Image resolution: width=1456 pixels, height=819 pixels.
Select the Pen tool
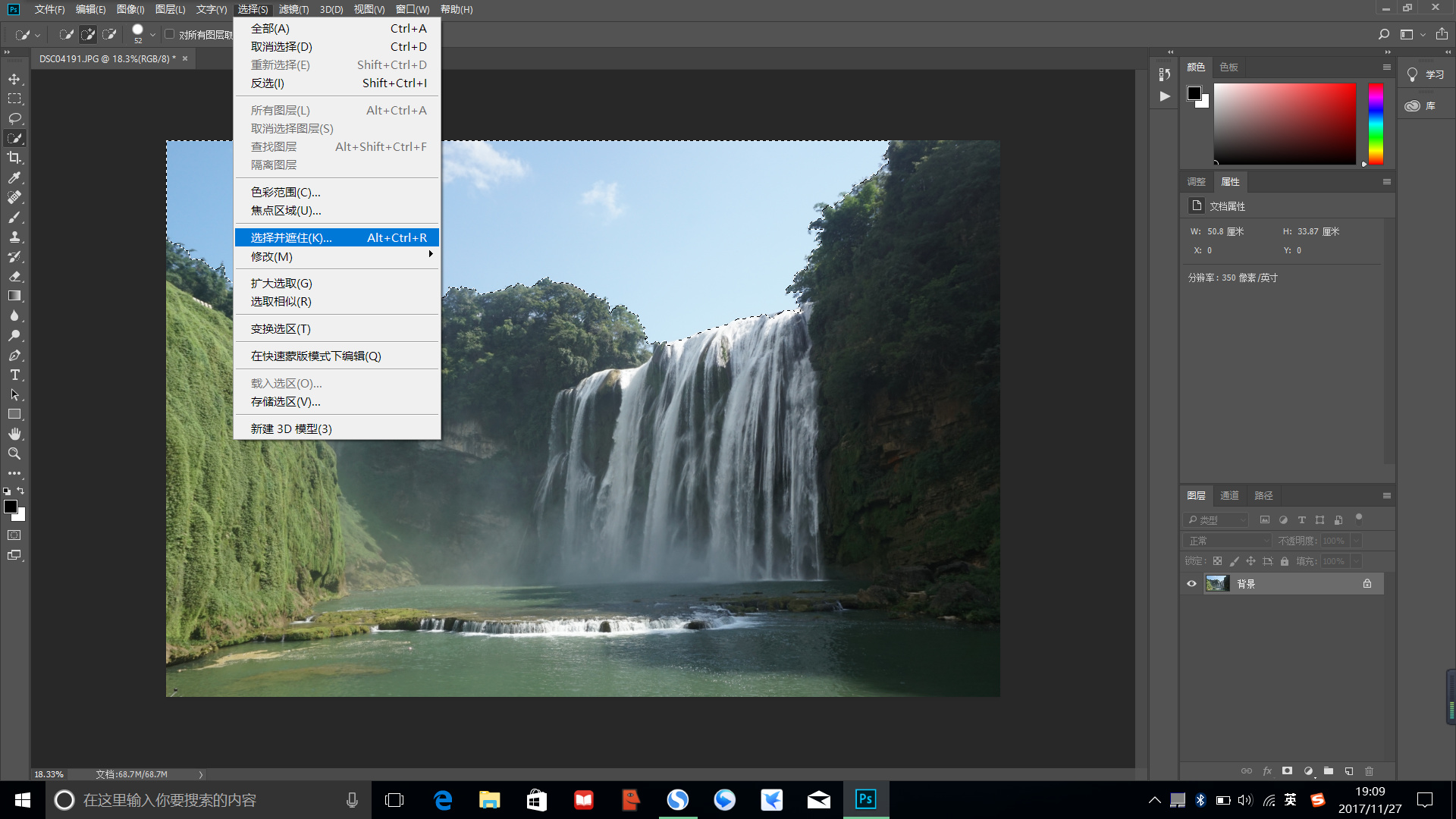[x=14, y=356]
